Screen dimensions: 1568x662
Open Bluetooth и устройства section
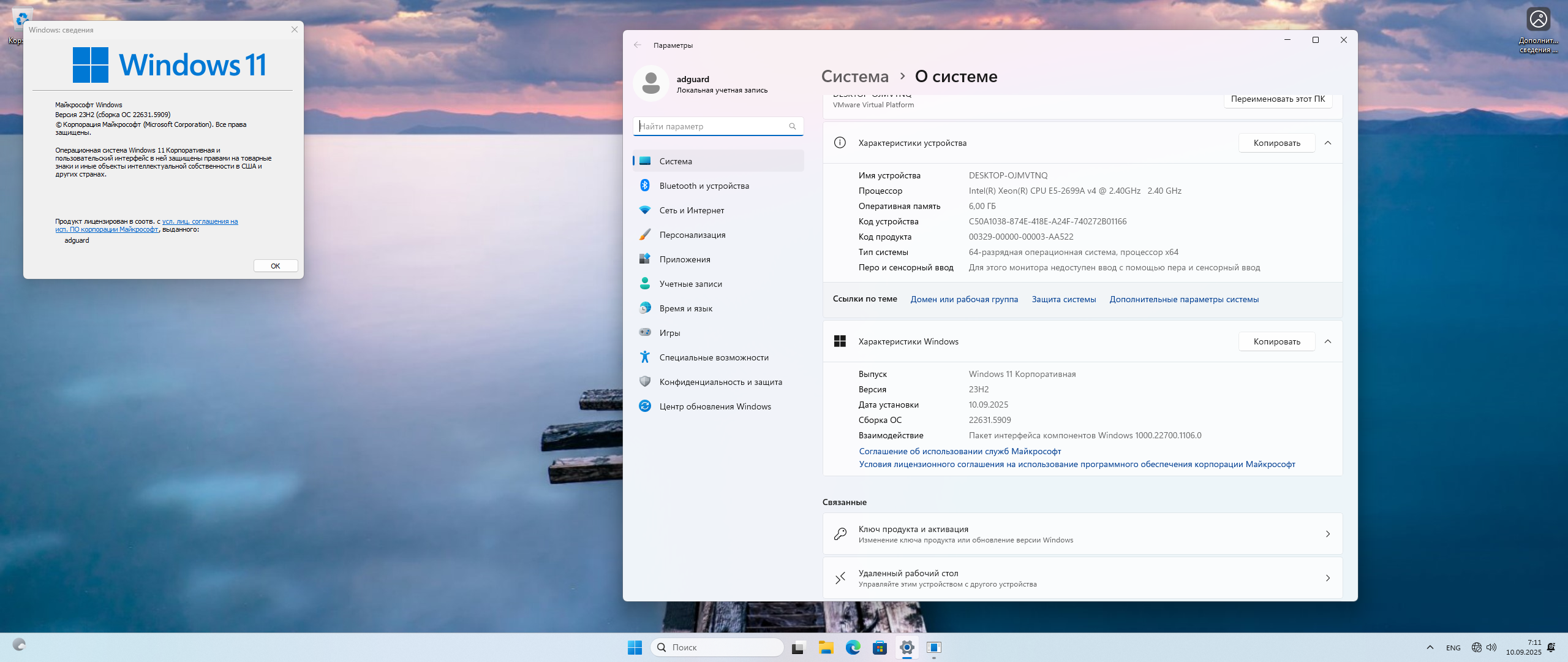718,186
